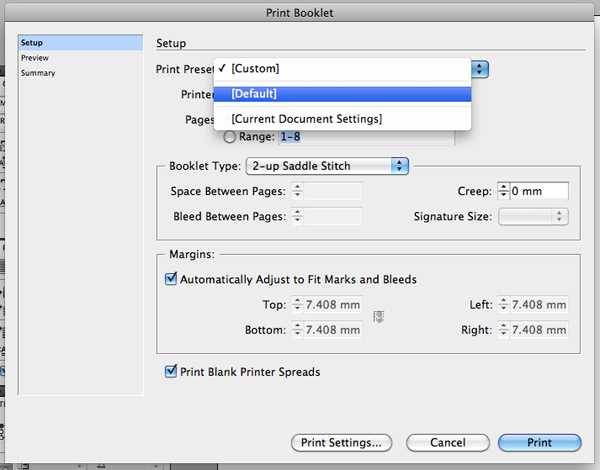Click Bleed Between Pages stepper

[297, 217]
